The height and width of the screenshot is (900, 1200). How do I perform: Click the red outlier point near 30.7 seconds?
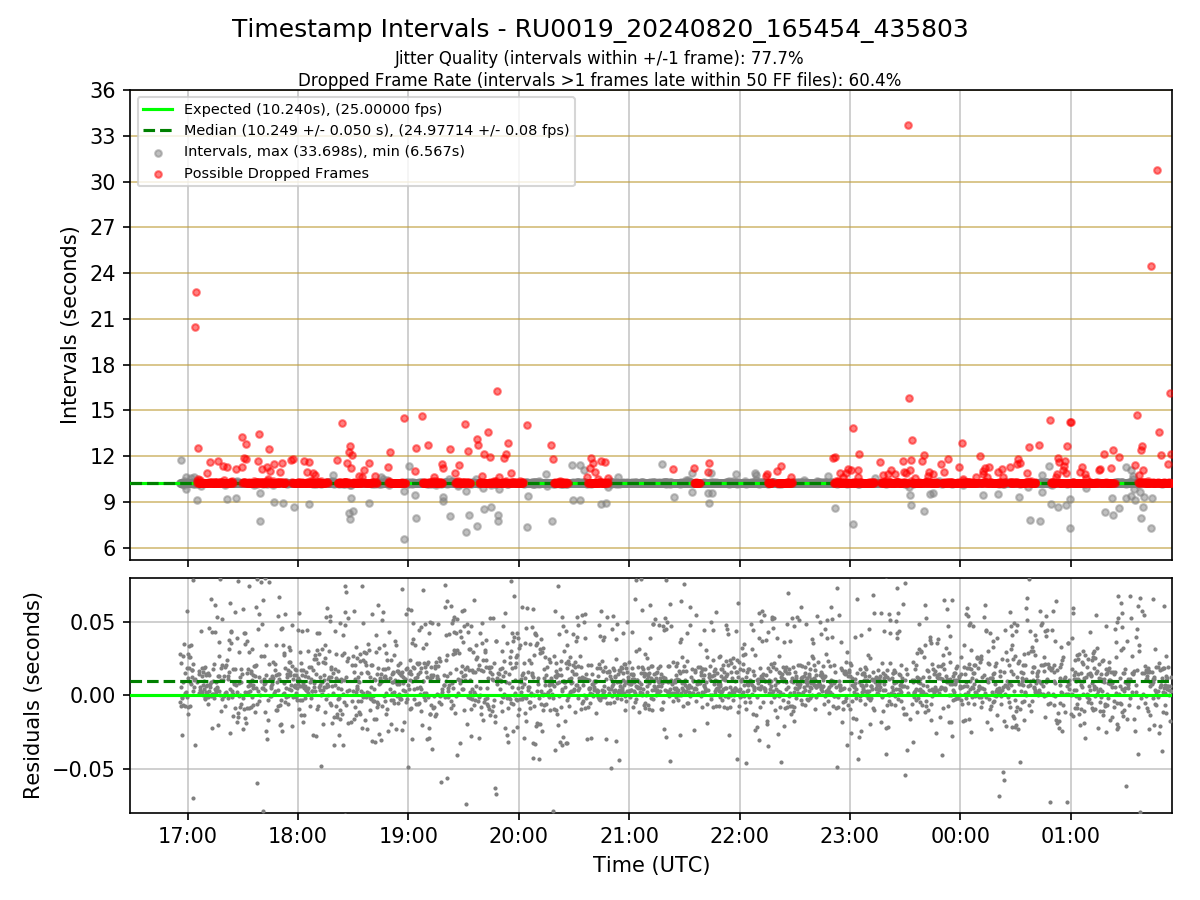pos(1157,170)
